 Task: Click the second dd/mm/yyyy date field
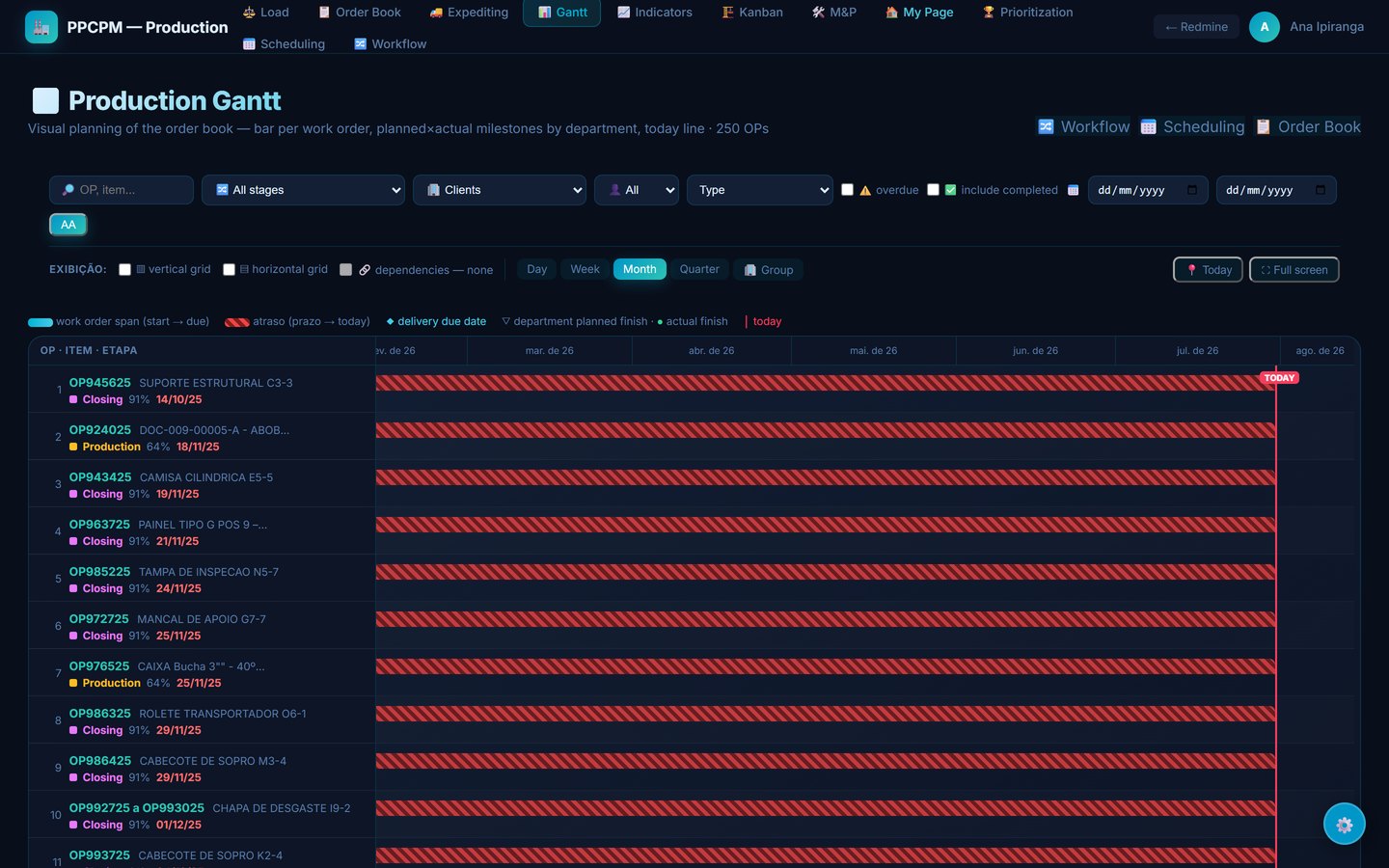click(x=1276, y=190)
